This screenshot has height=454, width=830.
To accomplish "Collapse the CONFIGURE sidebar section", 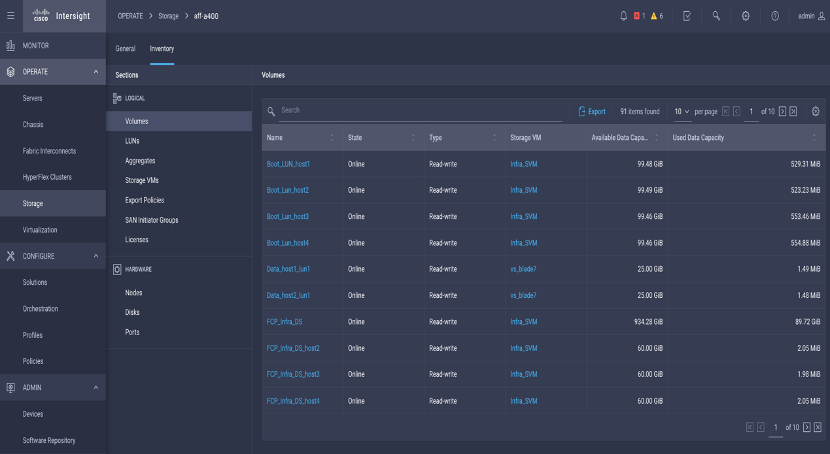I will (x=95, y=256).
